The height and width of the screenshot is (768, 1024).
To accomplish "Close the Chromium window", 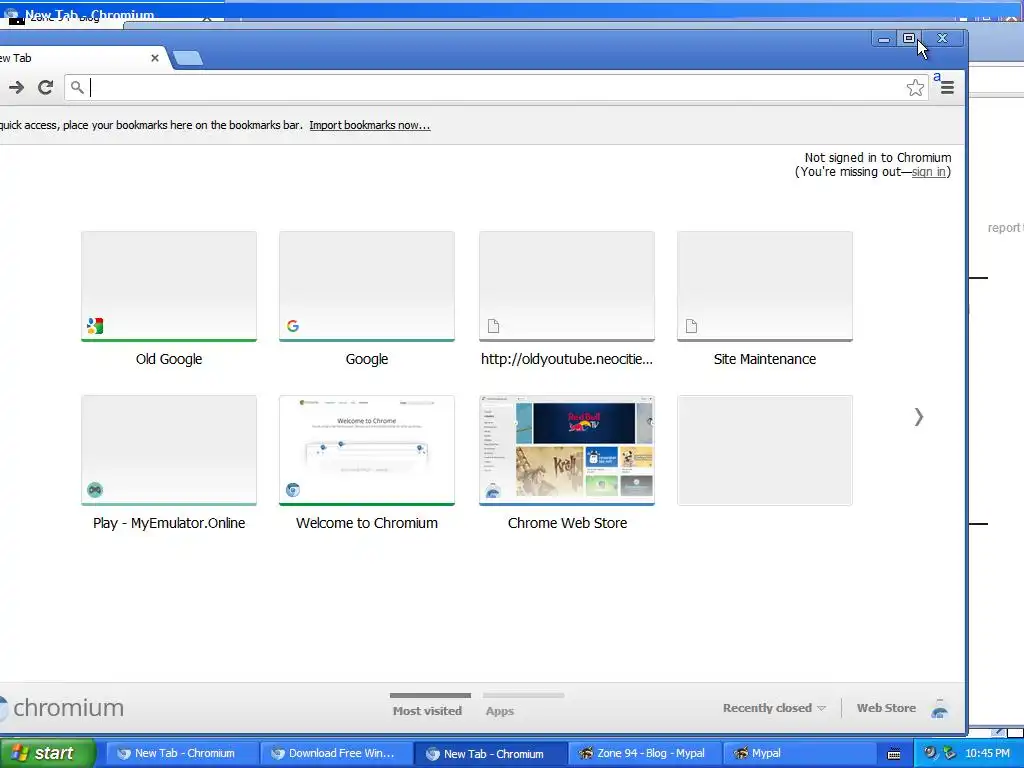I will pos(942,39).
